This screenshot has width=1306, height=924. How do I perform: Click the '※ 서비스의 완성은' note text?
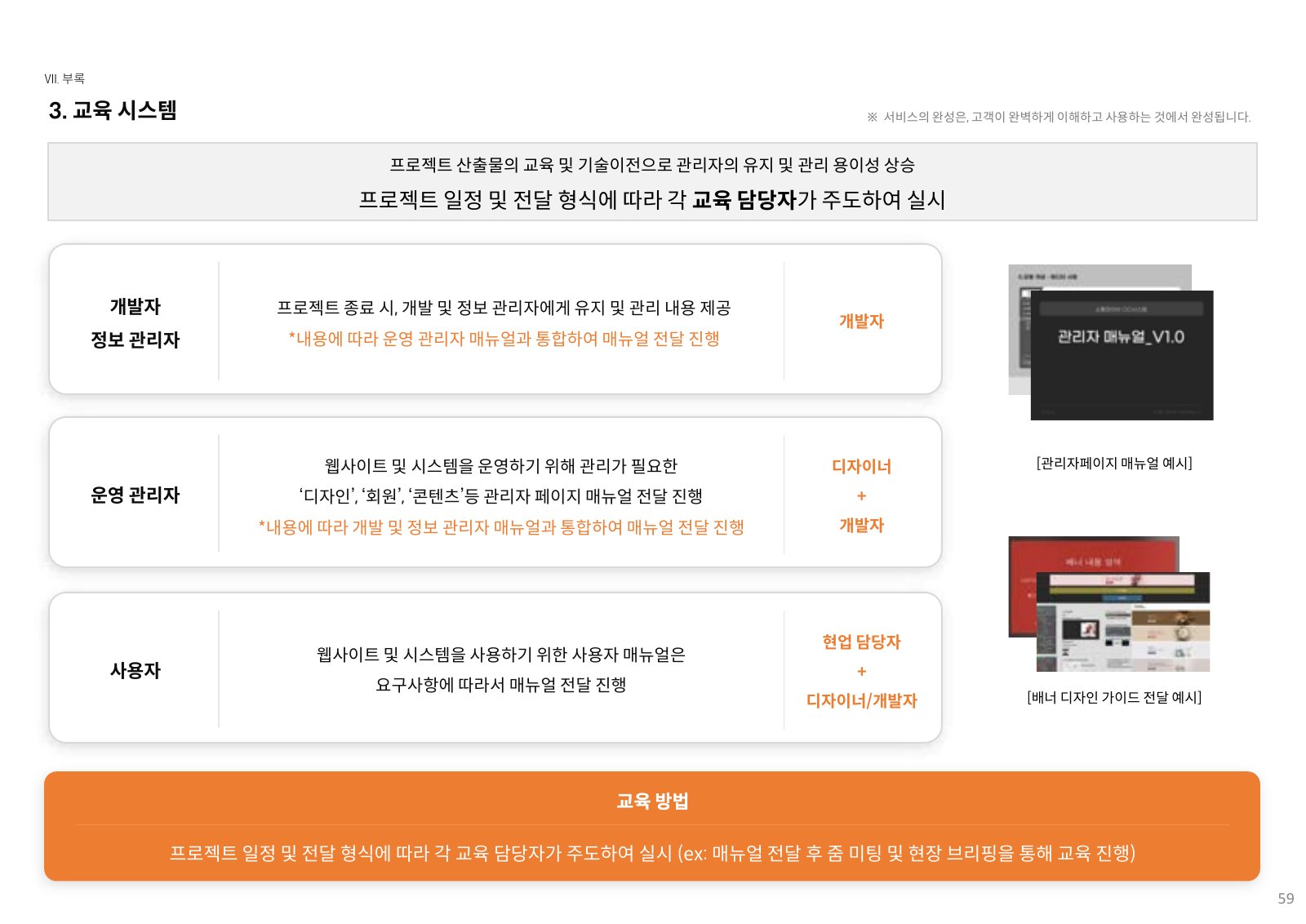[x=1059, y=117]
